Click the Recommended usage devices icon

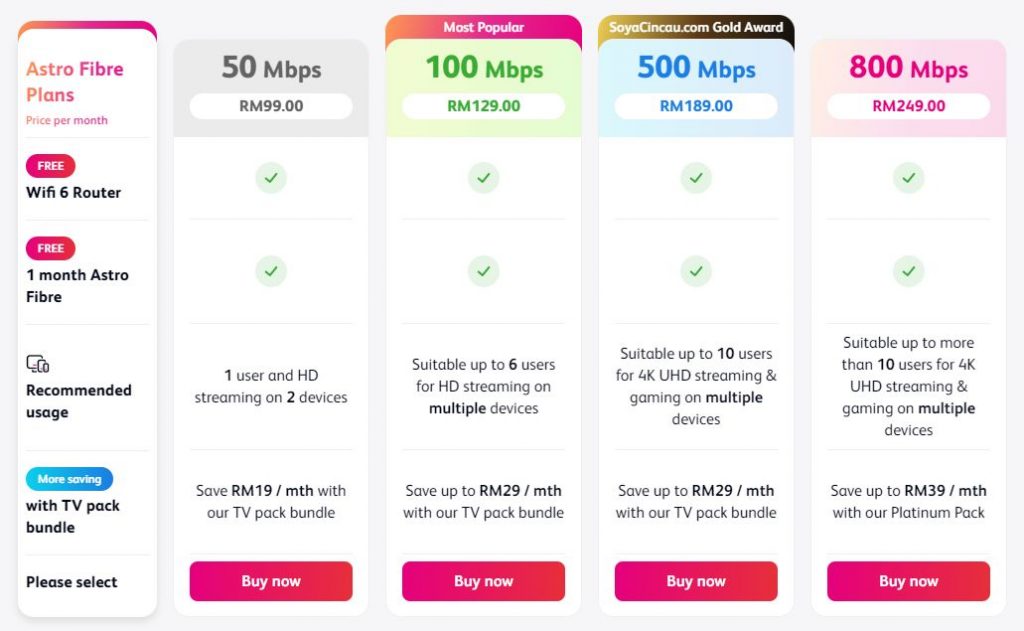[38, 364]
